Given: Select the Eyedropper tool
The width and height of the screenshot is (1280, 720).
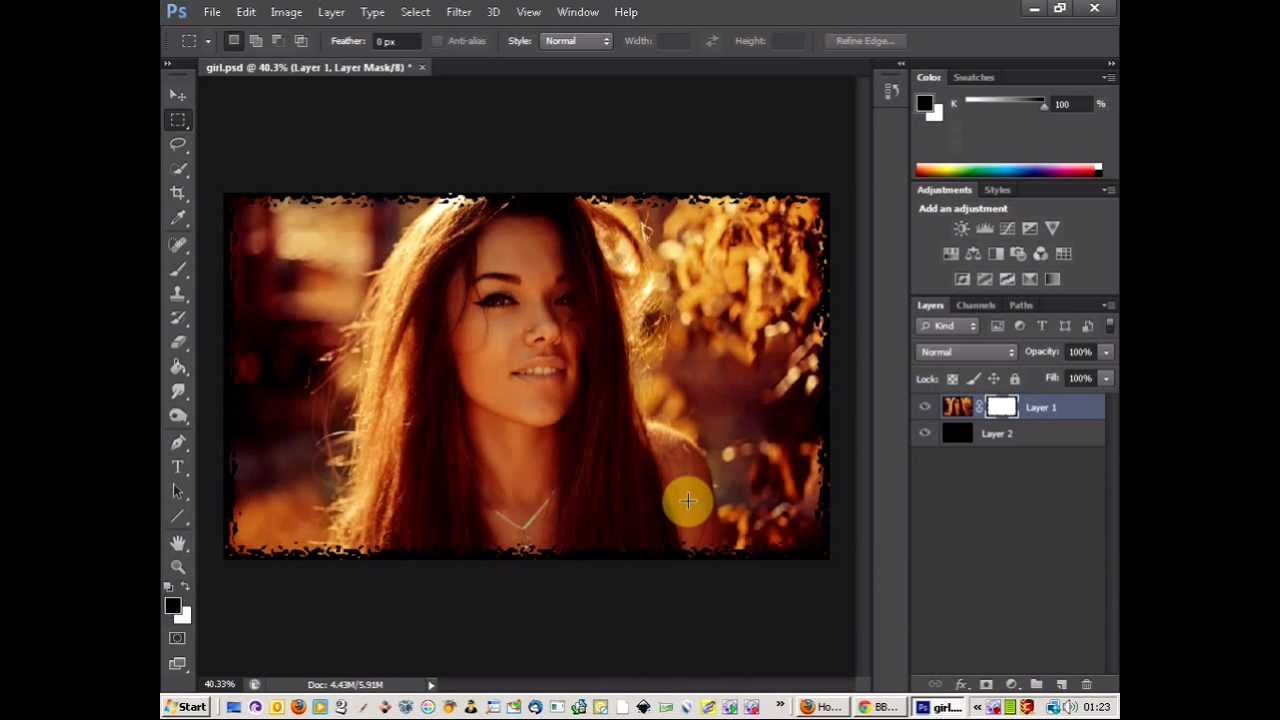Looking at the screenshot, I should pos(178,218).
